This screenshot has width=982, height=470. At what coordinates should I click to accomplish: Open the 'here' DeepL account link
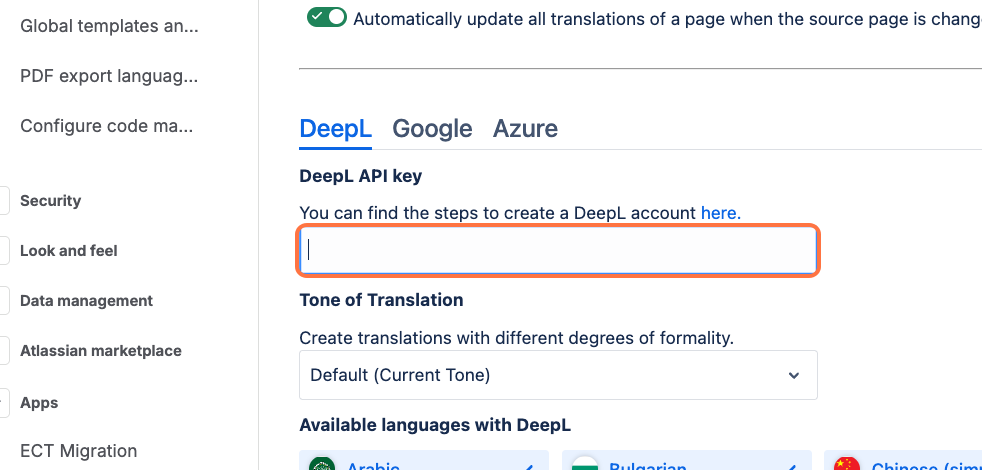click(x=719, y=212)
